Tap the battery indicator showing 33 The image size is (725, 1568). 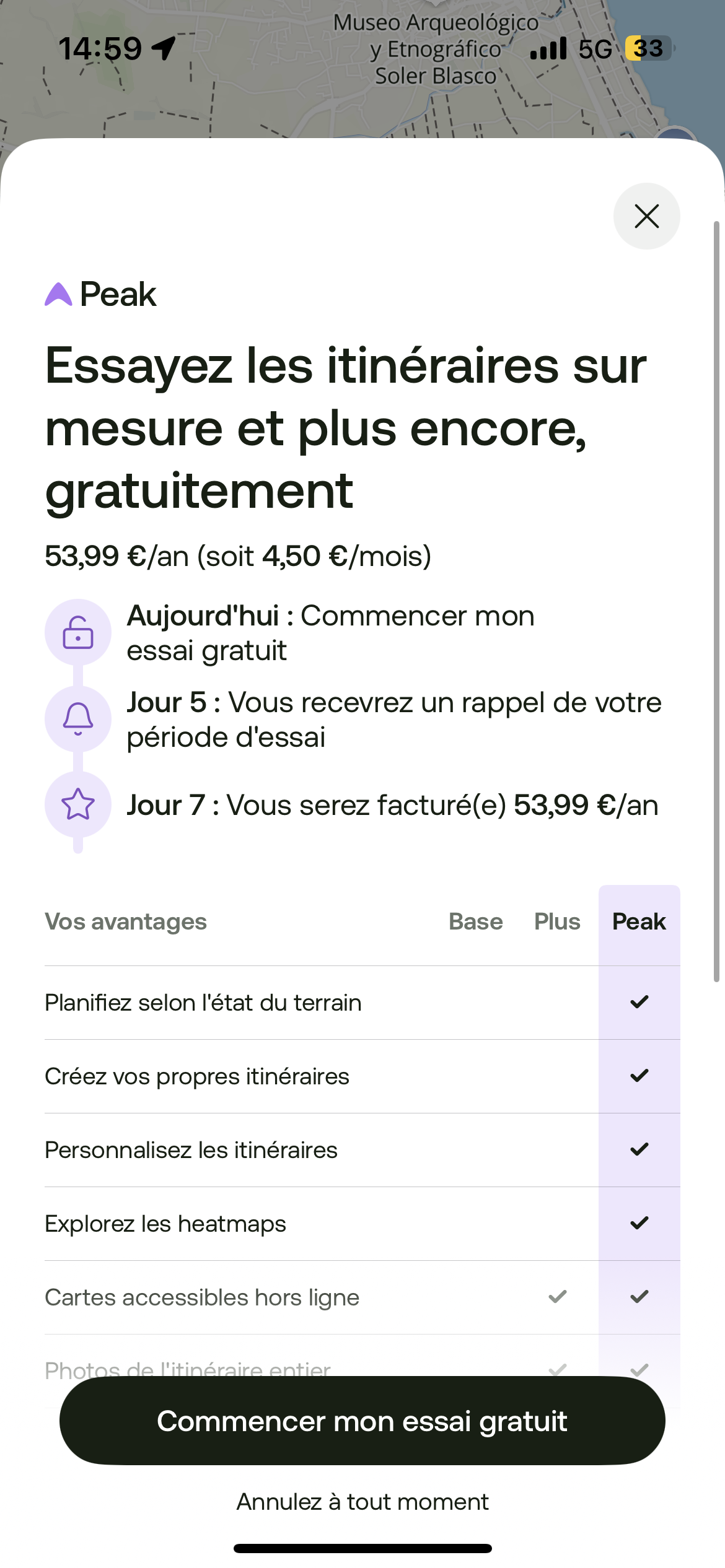coord(648,48)
